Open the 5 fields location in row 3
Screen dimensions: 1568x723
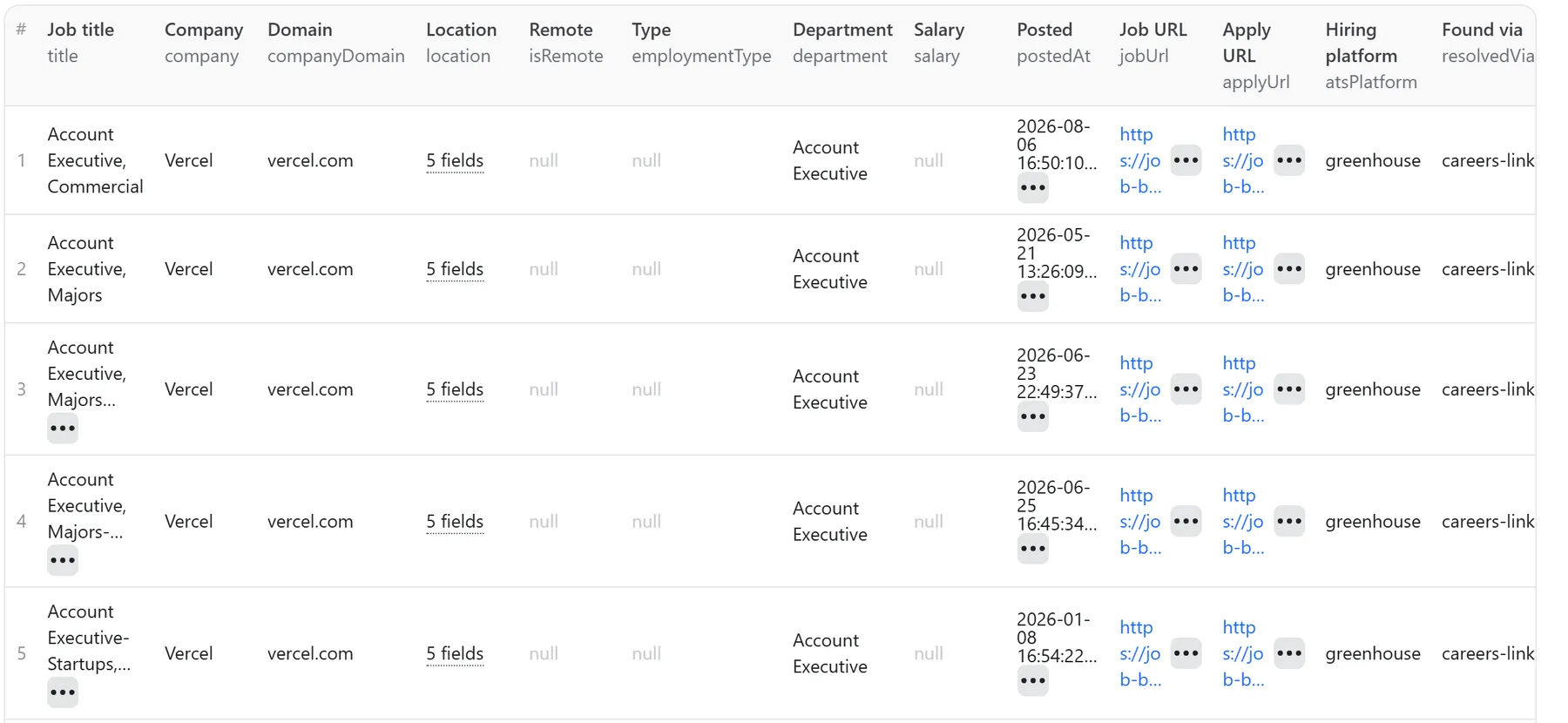455,390
